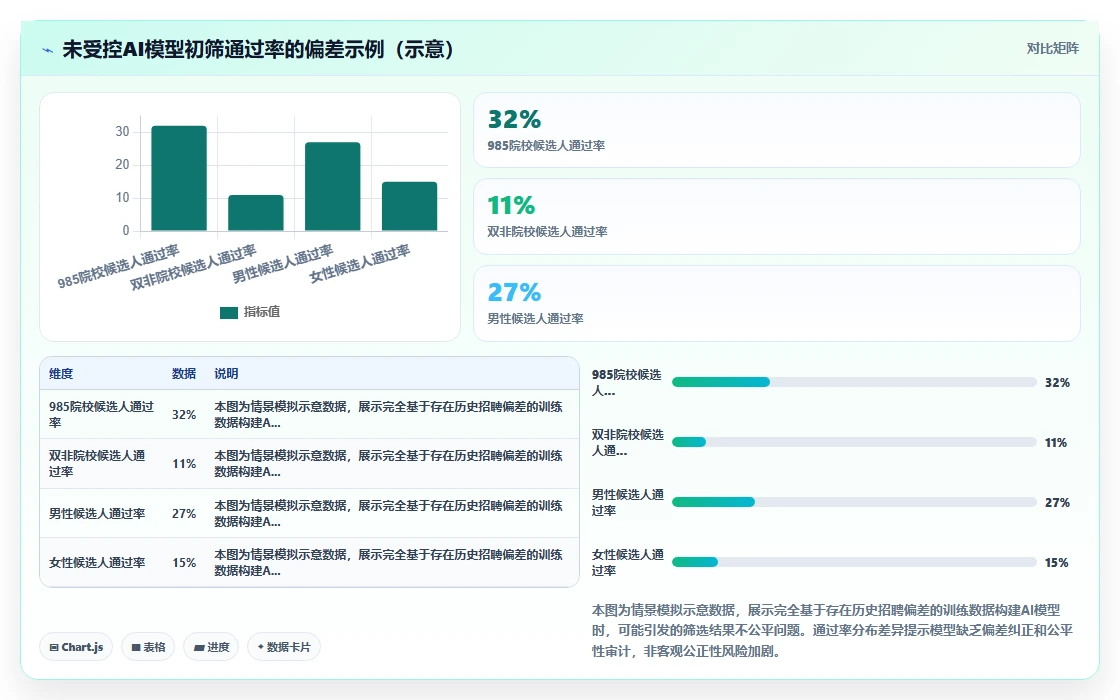Click the 说明 text in the 32% row
The height and width of the screenshot is (700, 1120).
389,414
